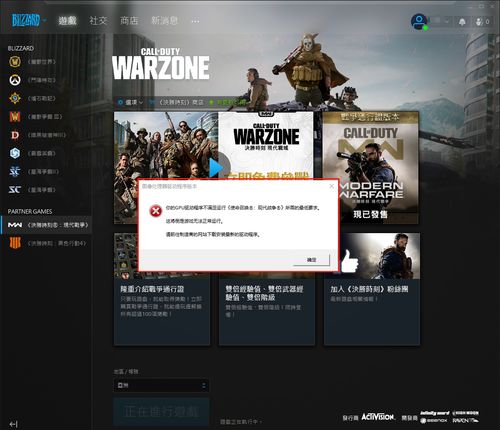The width and height of the screenshot is (500, 430).
Task: Open the region selection dropdown
Action: coord(161,385)
